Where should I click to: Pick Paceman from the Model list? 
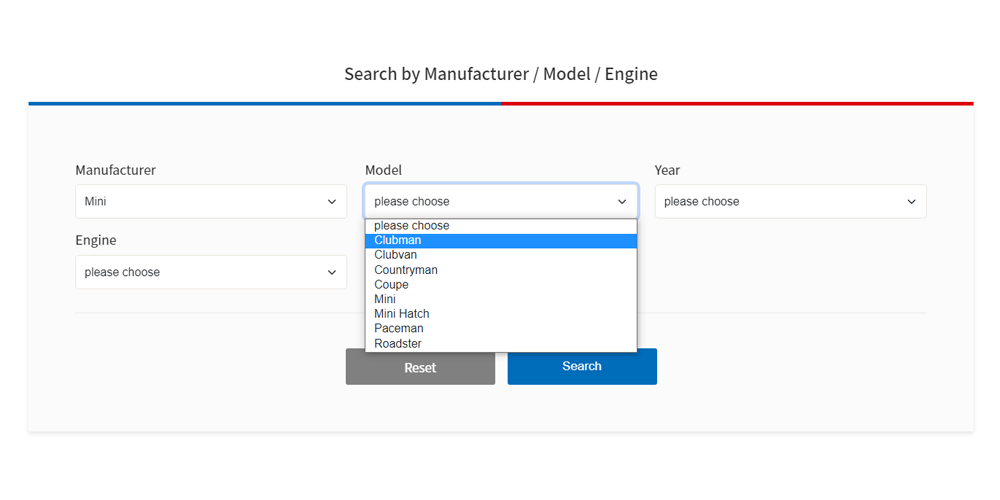point(501,328)
